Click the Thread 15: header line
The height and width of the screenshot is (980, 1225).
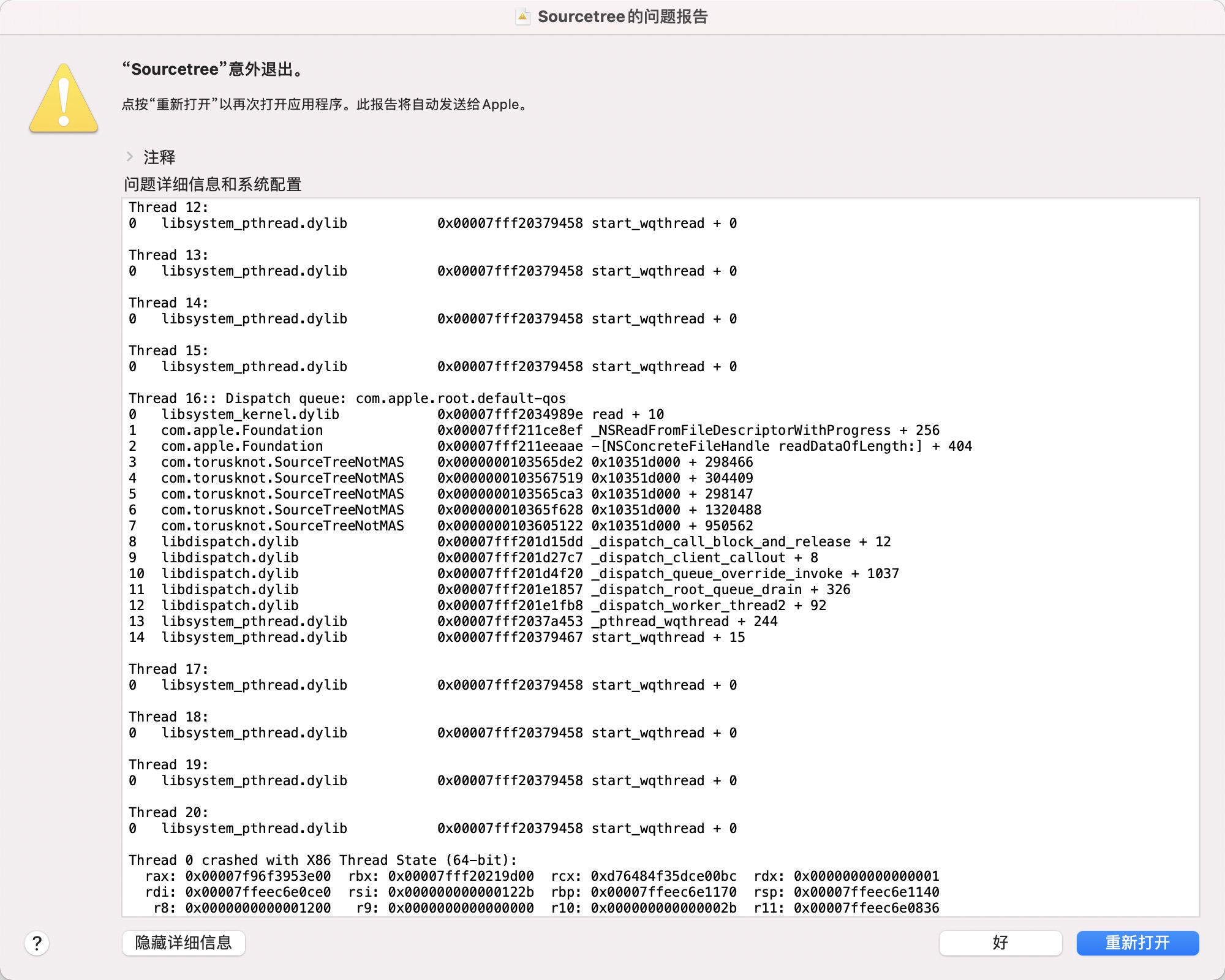(x=168, y=350)
